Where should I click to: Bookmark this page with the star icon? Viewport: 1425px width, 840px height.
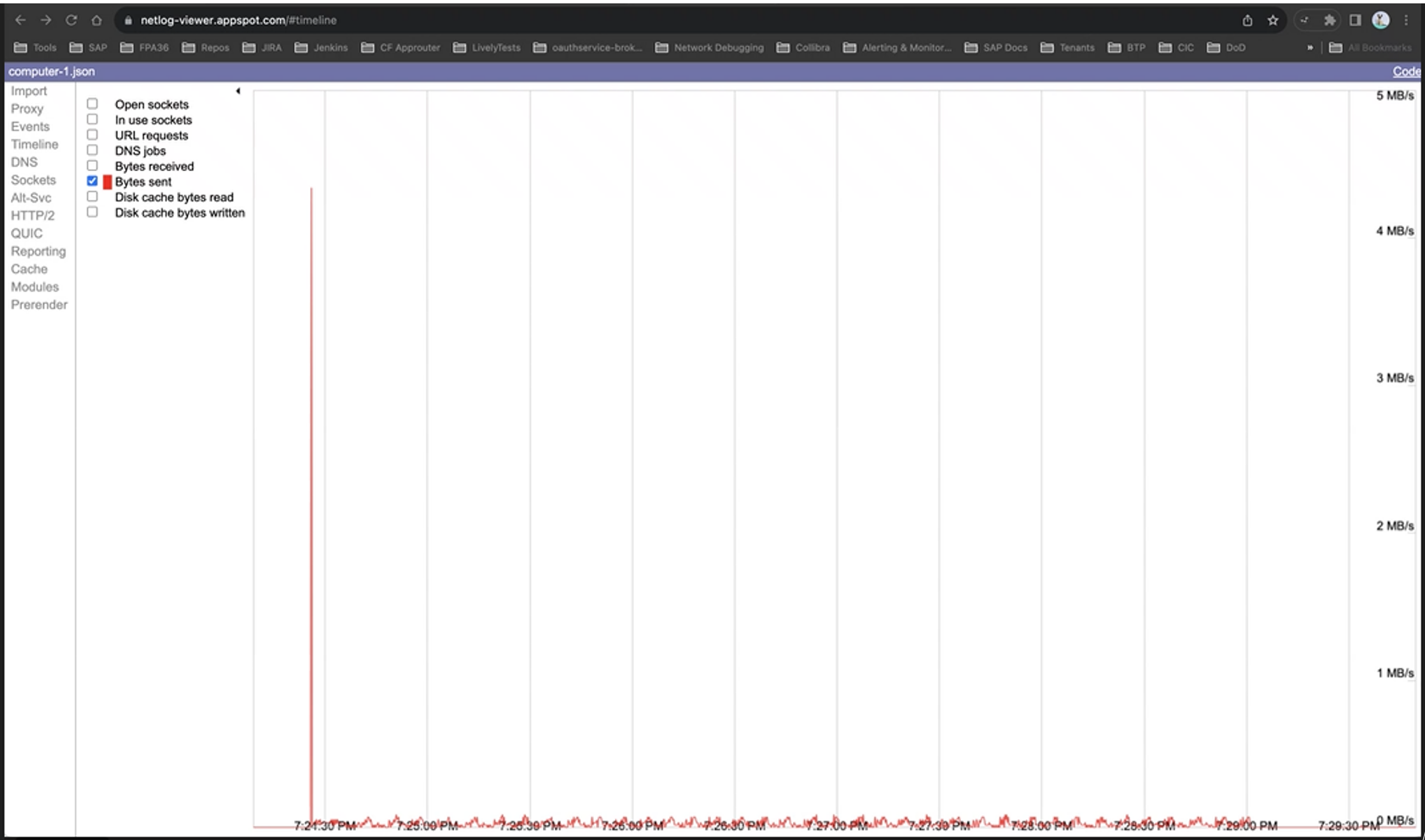click(1273, 20)
